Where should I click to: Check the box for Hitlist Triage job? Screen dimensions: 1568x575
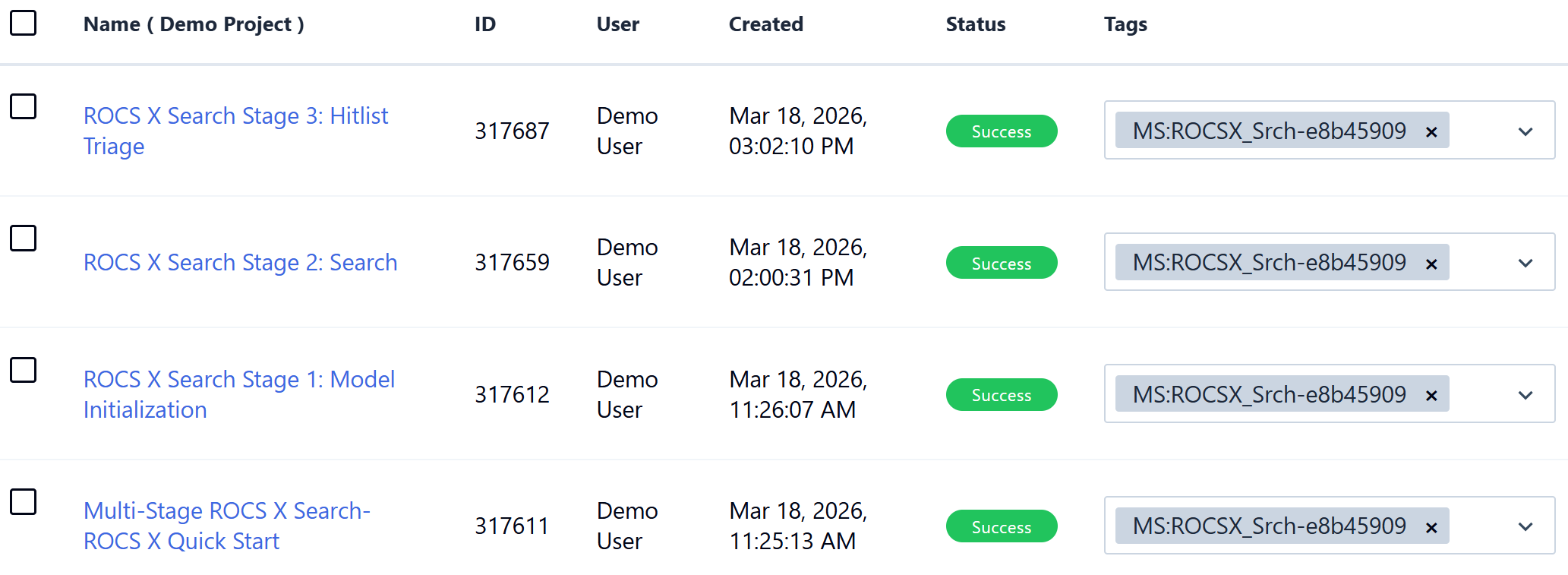[x=23, y=106]
